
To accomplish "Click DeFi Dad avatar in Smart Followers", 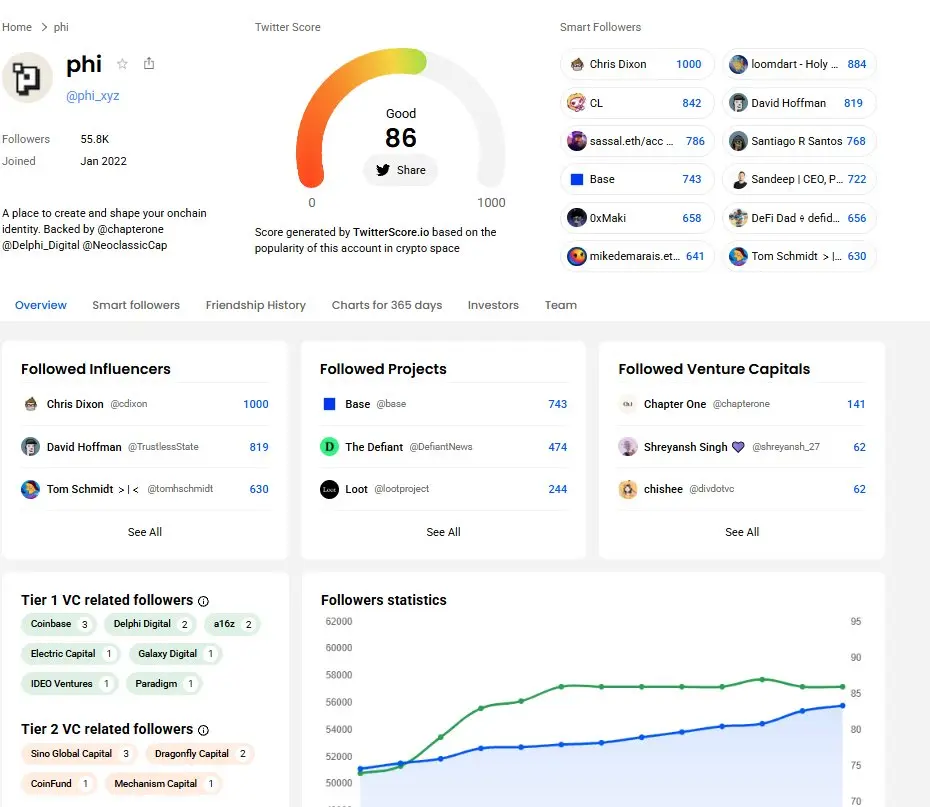I will point(738,218).
